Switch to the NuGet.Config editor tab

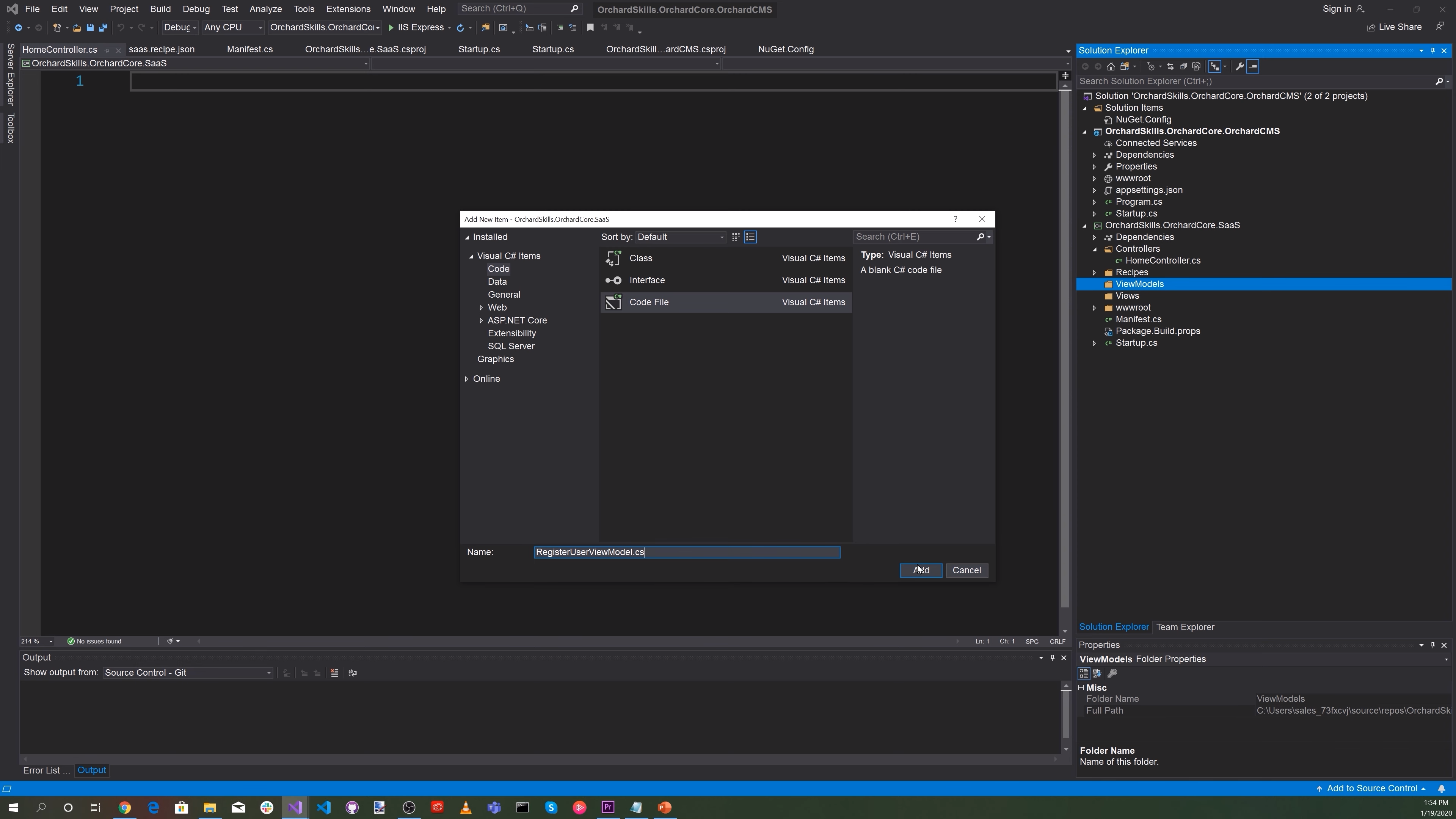click(x=786, y=49)
